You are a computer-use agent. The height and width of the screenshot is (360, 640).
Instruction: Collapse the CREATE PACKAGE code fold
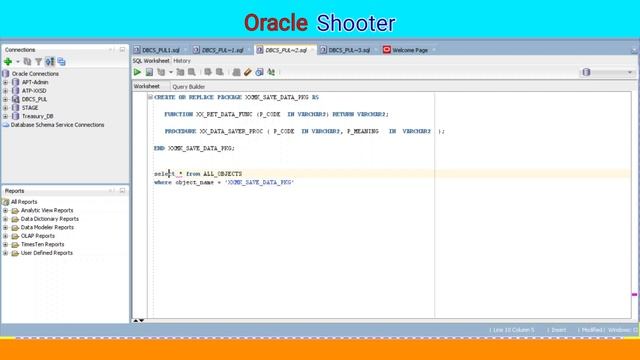150,97
